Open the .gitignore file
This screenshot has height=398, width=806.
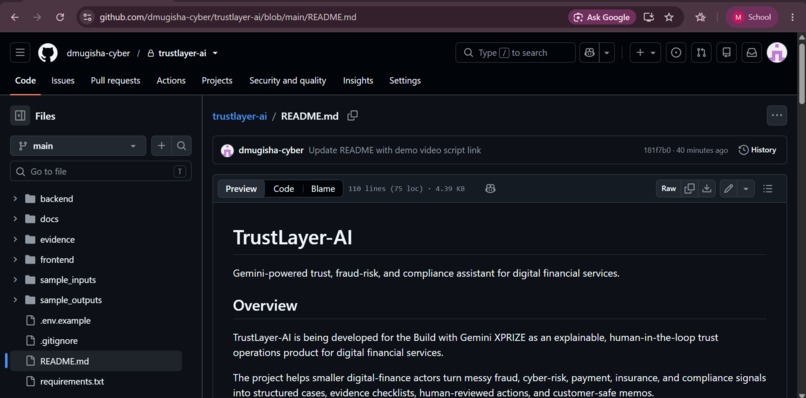coord(59,341)
